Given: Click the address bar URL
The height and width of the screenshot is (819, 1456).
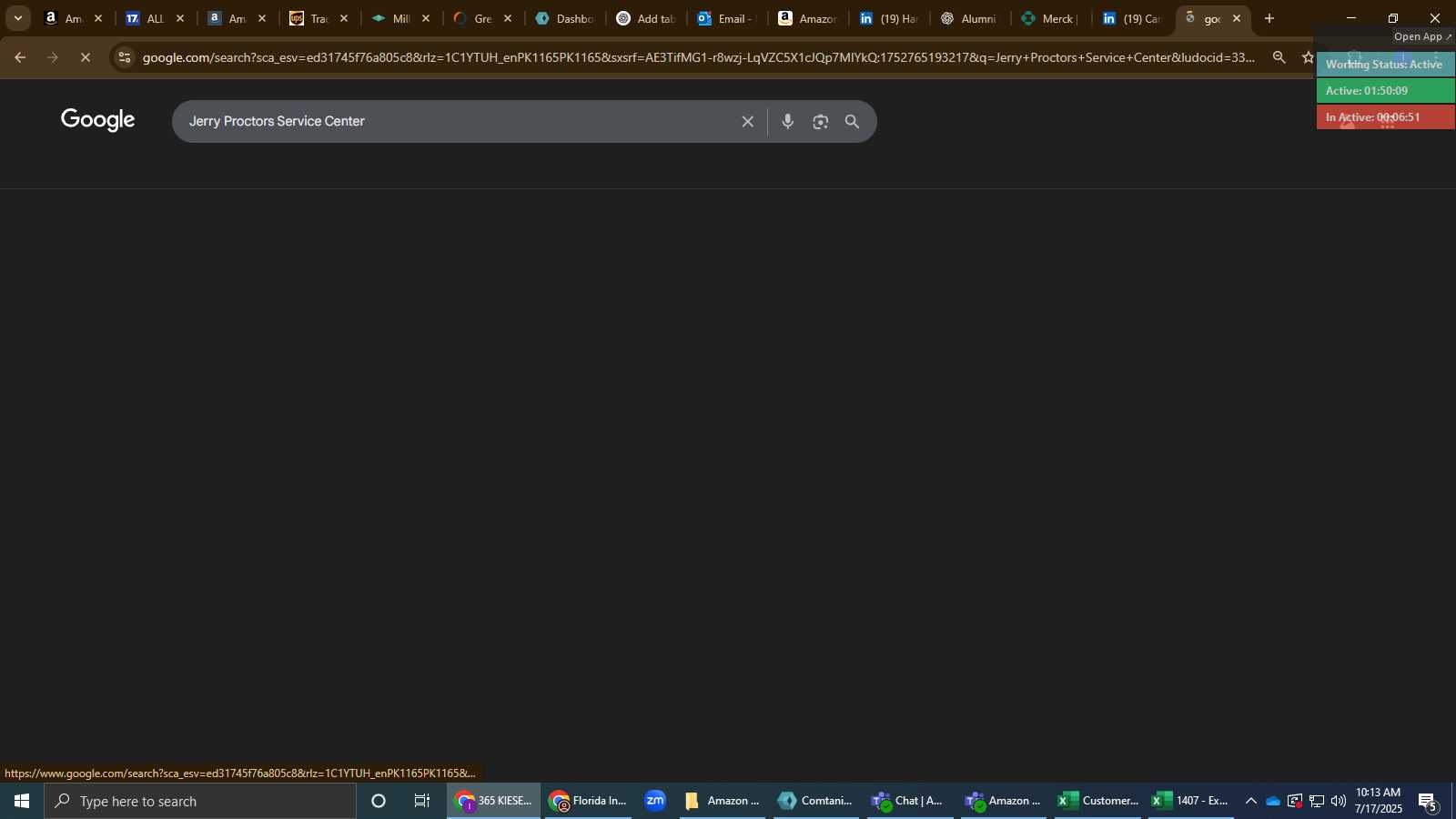Looking at the screenshot, I should (698, 57).
